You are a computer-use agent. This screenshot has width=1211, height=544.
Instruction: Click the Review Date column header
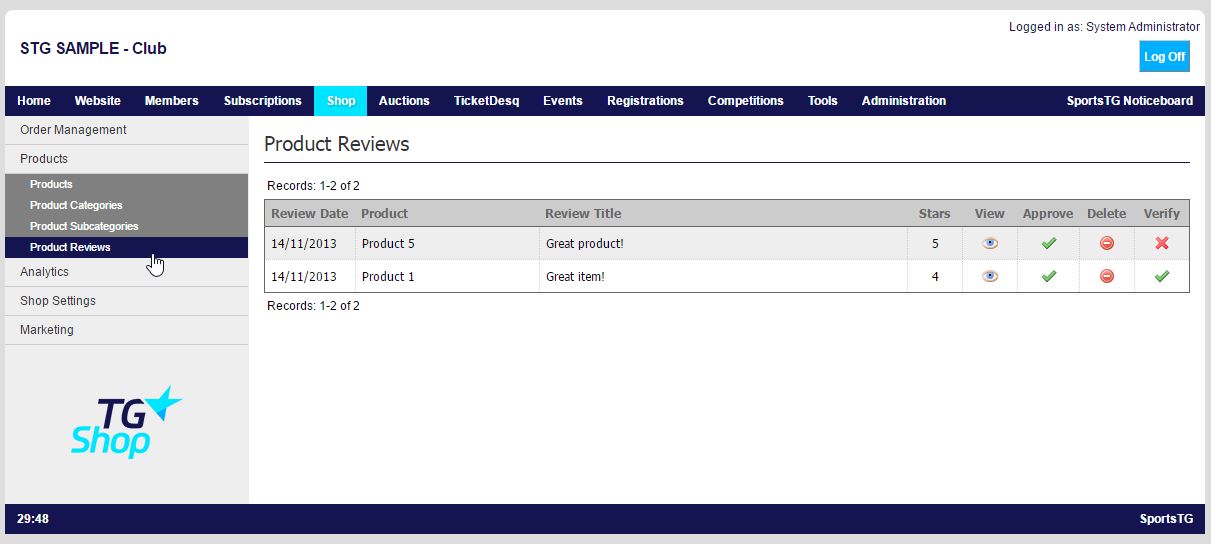coord(310,214)
